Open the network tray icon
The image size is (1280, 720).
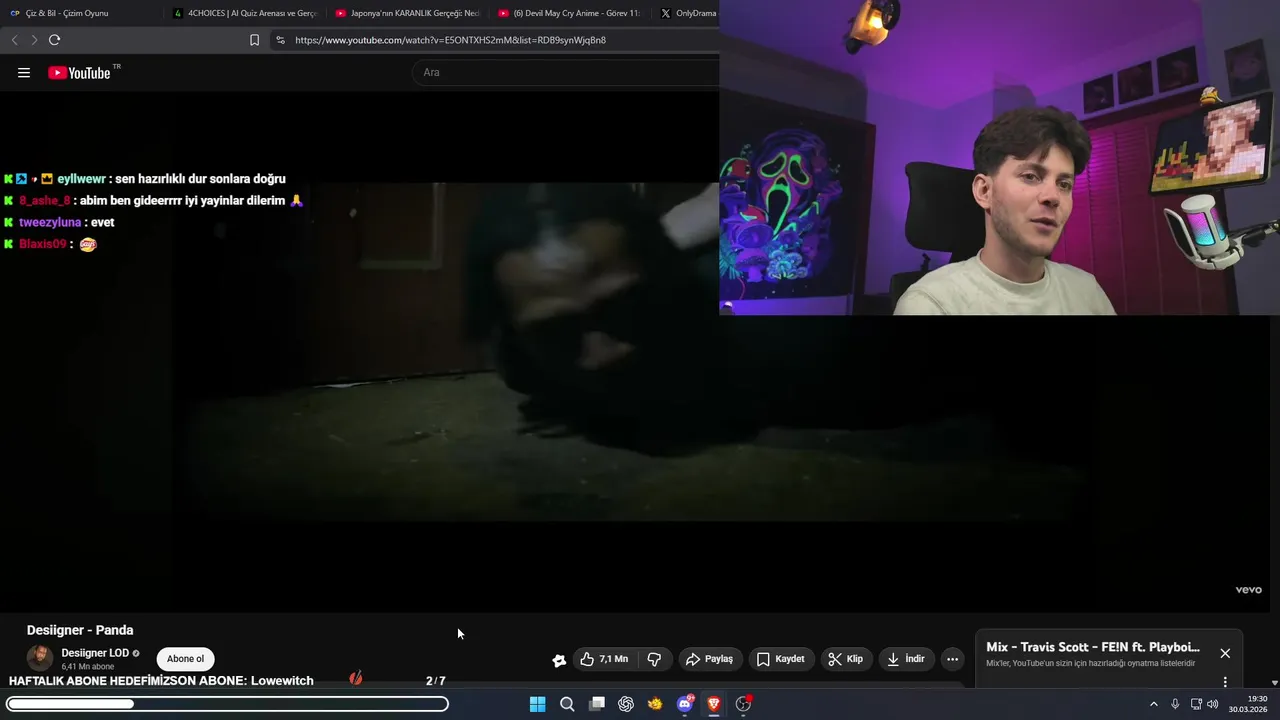[1196, 704]
